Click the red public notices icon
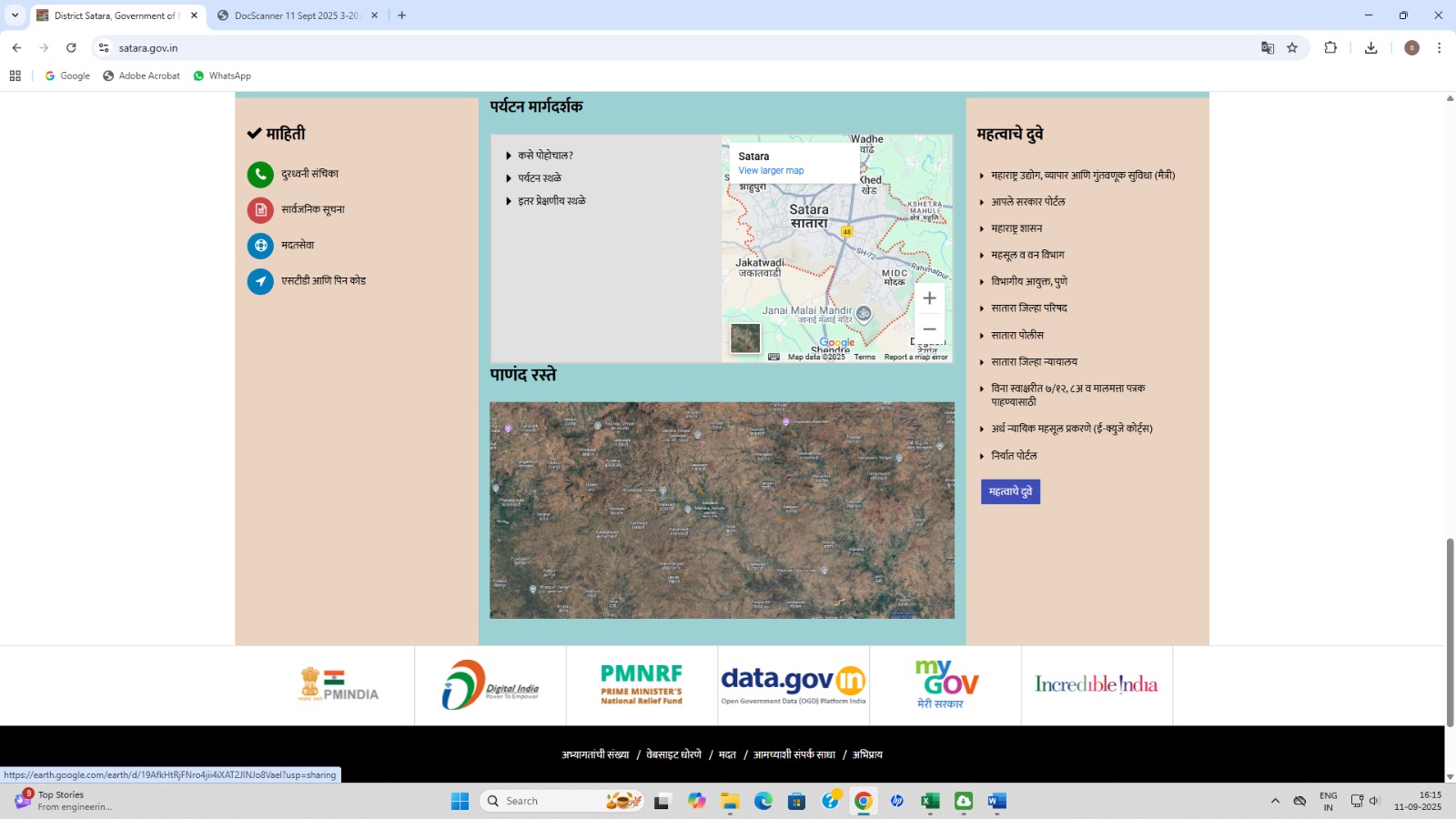The height and width of the screenshot is (819, 1456). tap(260, 210)
